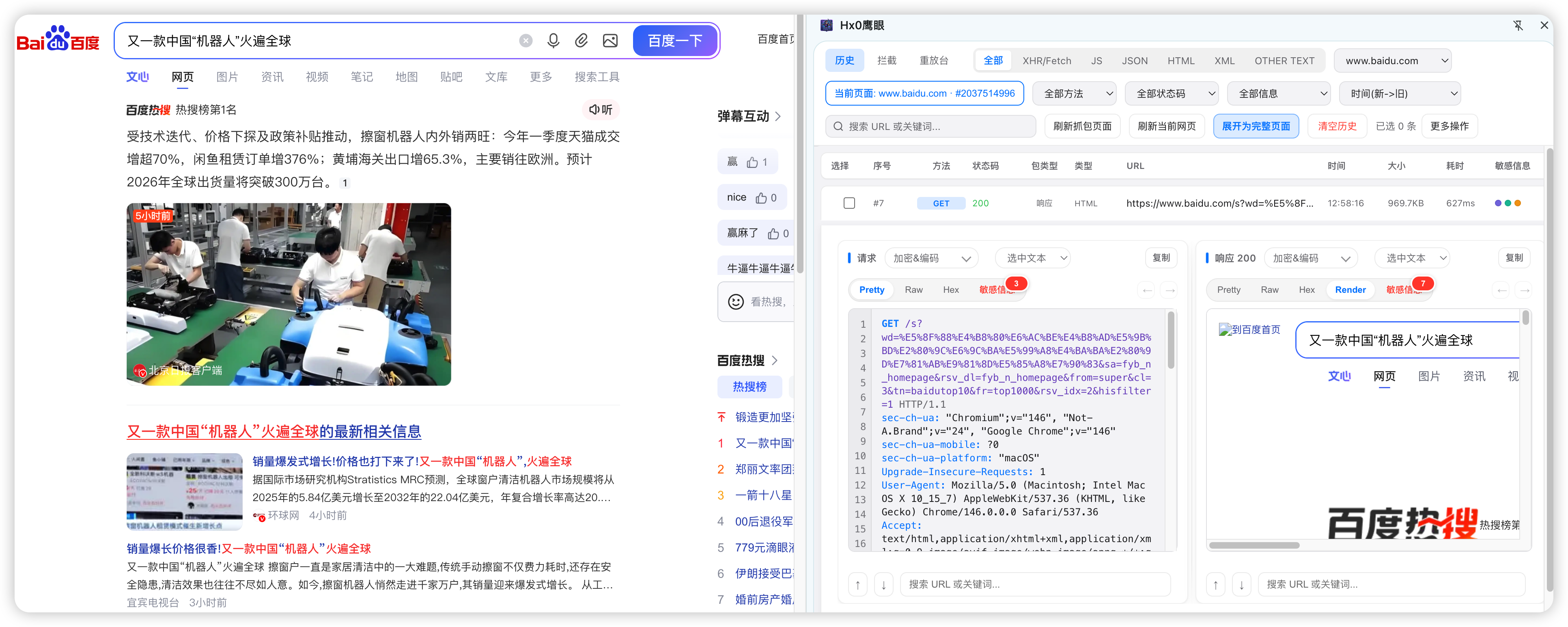The image size is (1568, 627).
Task: Open response 选中文本 dropdown
Action: click(x=1412, y=258)
